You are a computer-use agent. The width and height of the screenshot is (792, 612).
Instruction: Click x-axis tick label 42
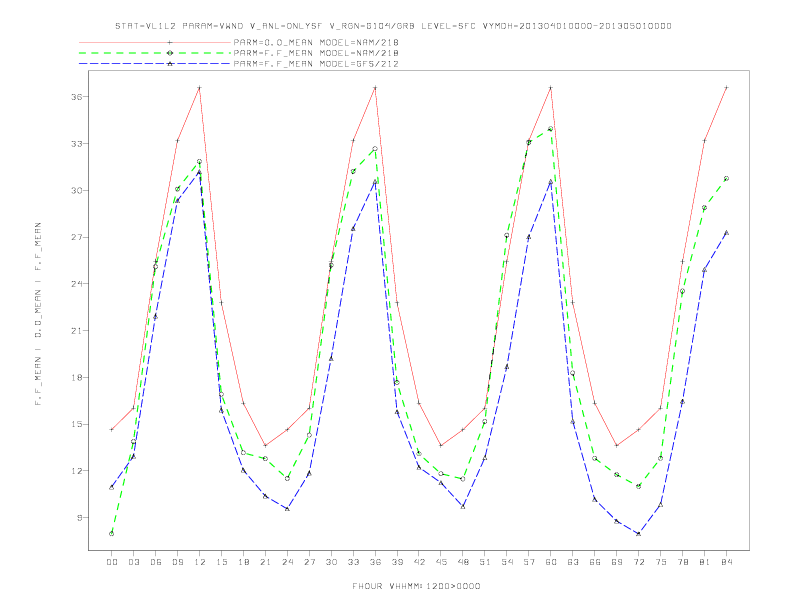(x=419, y=562)
